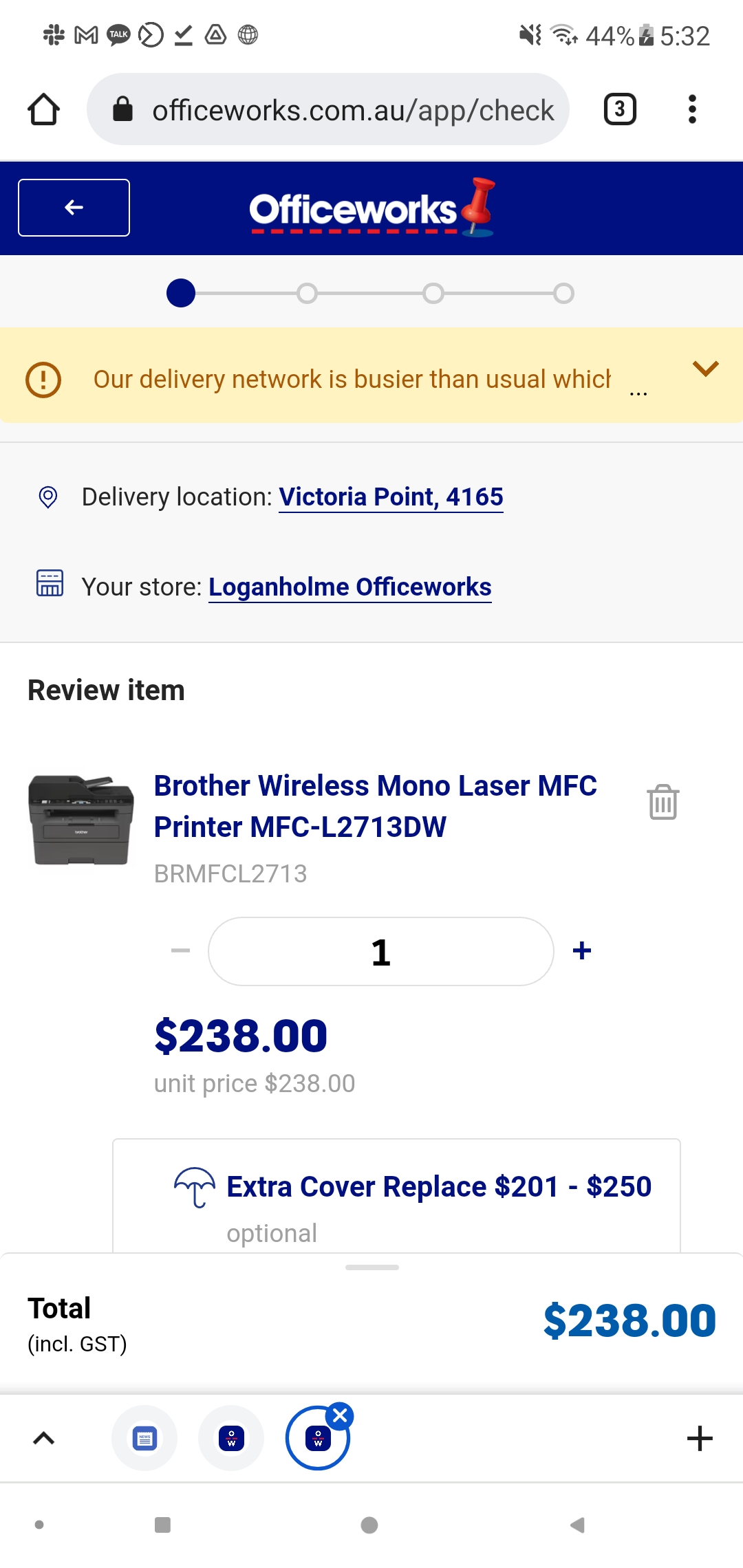Screen dimensions: 743x1568
Task: Tap the browser home icon
Action: tap(43, 109)
